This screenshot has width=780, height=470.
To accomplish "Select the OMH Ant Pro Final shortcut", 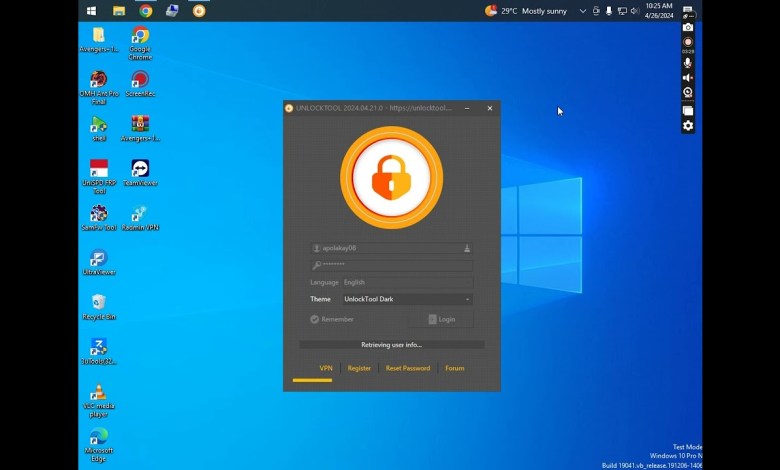I will click(99, 88).
